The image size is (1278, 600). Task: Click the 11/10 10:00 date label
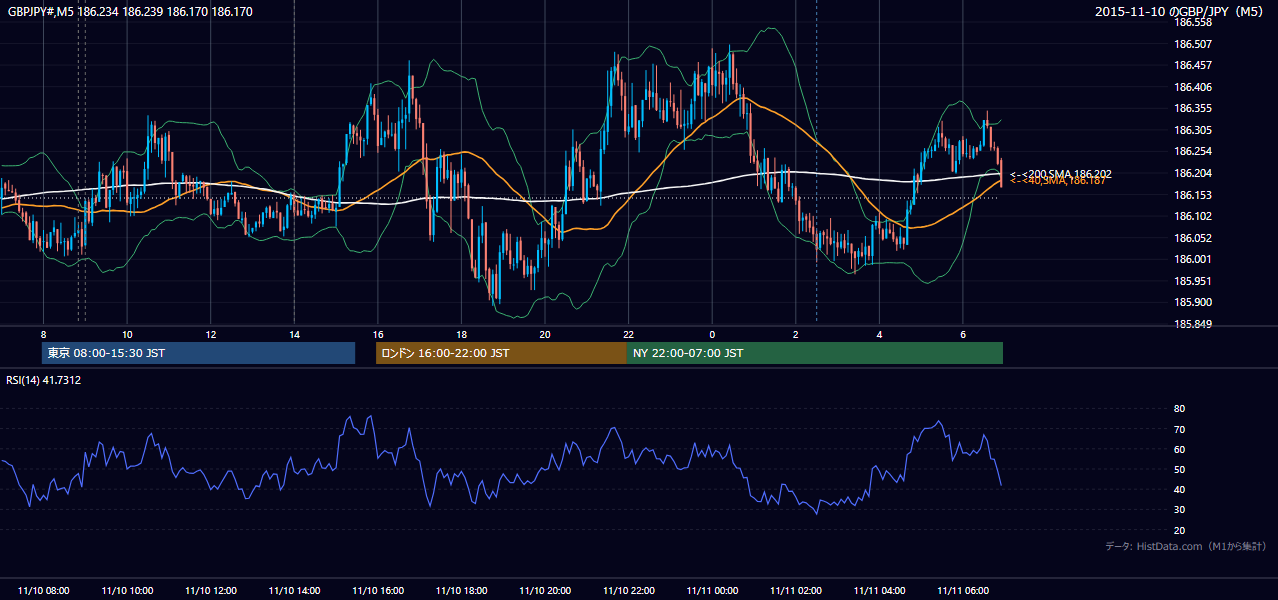pos(127,591)
